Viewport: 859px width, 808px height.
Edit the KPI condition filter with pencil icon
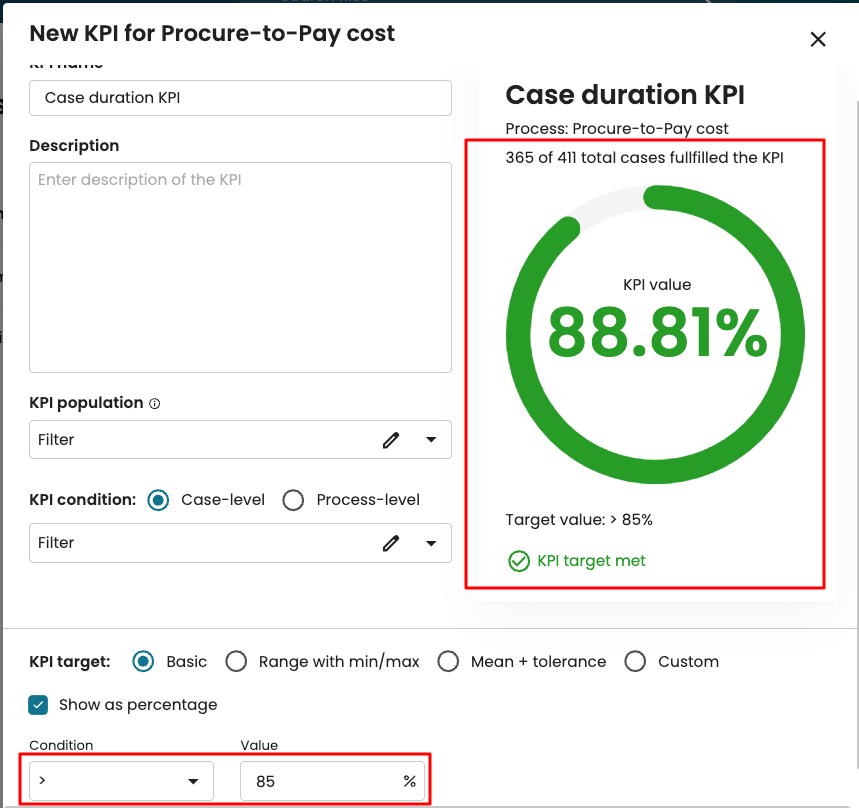point(391,543)
